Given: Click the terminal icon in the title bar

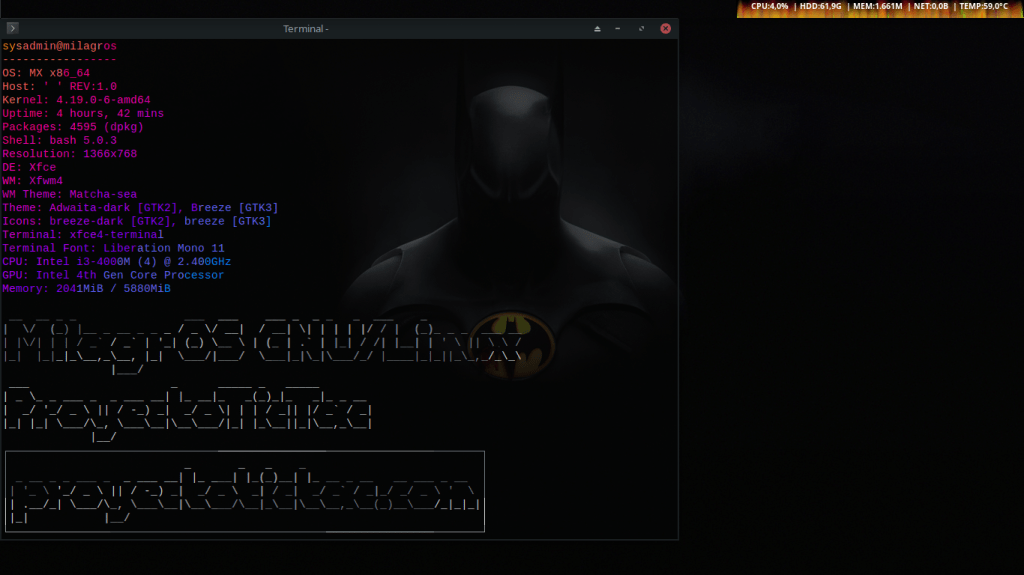Looking at the screenshot, I should pos(11,29).
